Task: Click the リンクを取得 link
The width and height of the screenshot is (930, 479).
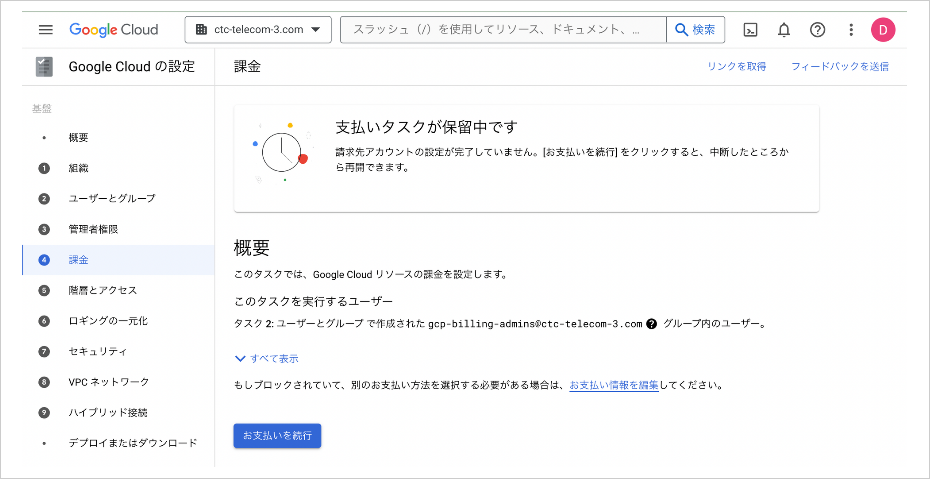Action: (737, 66)
